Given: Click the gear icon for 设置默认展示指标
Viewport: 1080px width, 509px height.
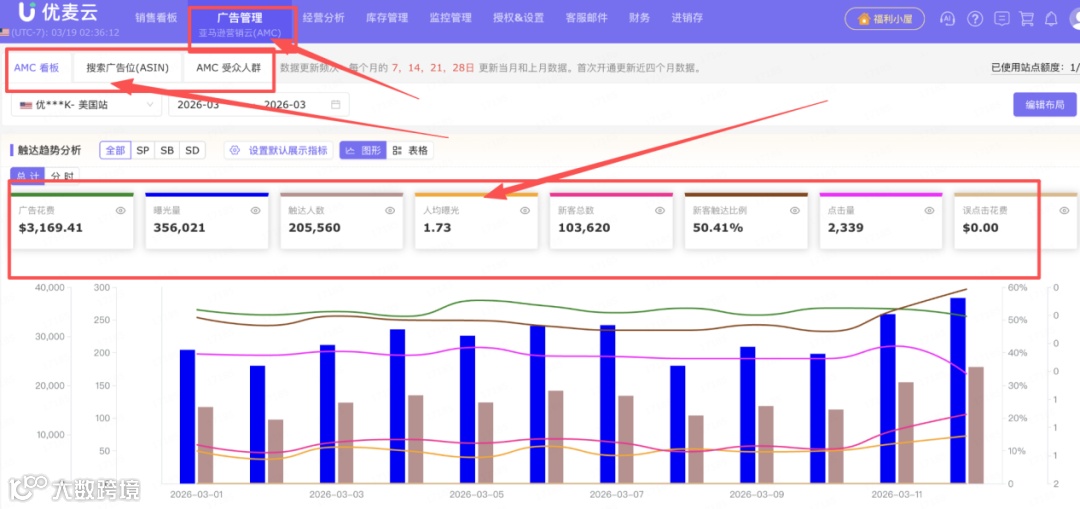Looking at the screenshot, I should click(x=235, y=150).
